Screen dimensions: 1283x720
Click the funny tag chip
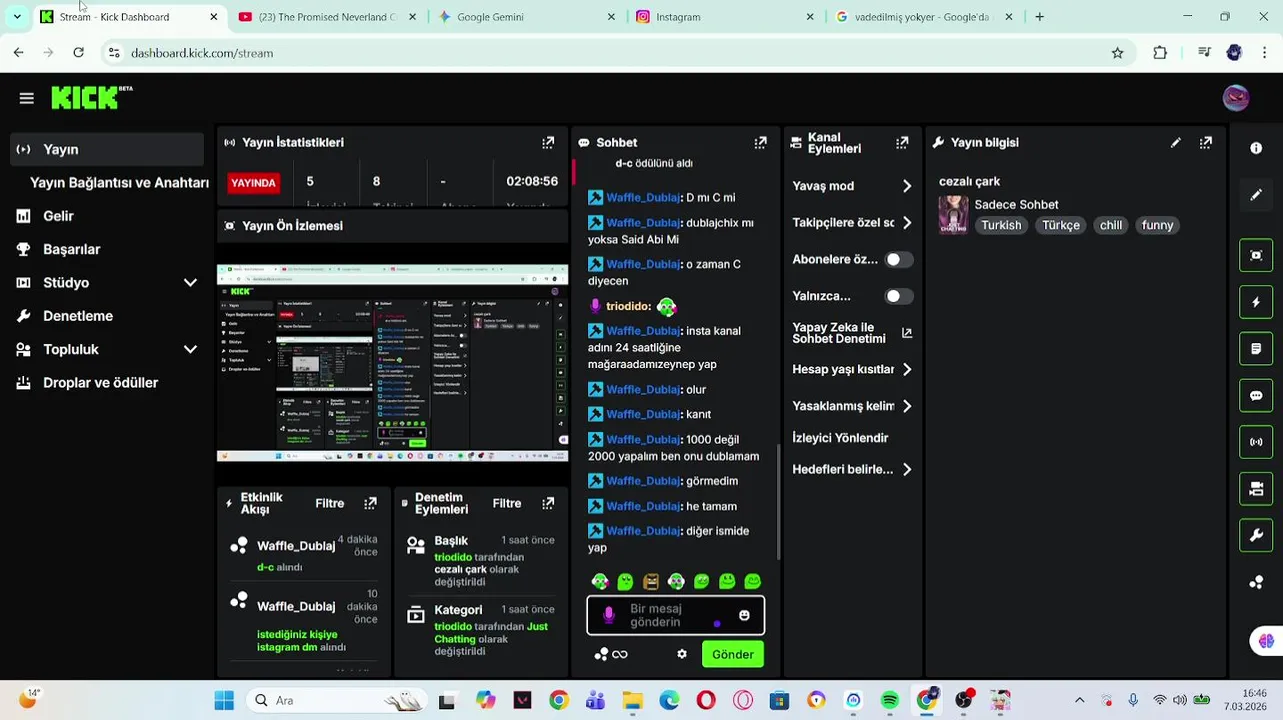tap(1157, 225)
